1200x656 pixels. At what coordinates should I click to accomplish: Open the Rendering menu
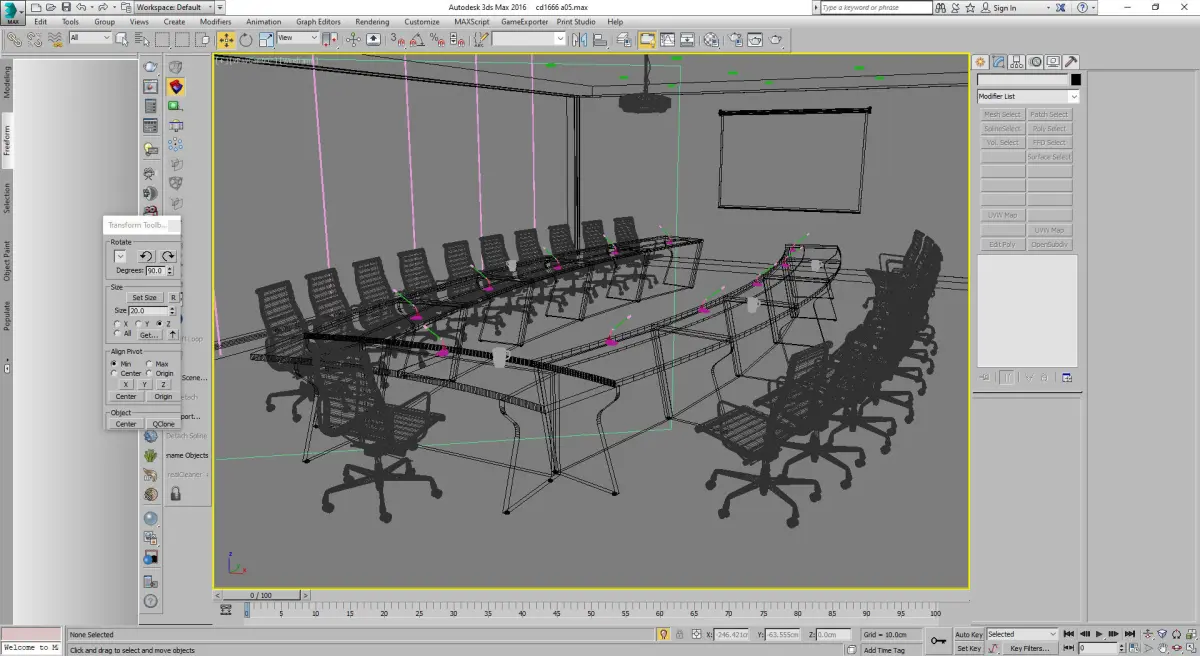[372, 21]
